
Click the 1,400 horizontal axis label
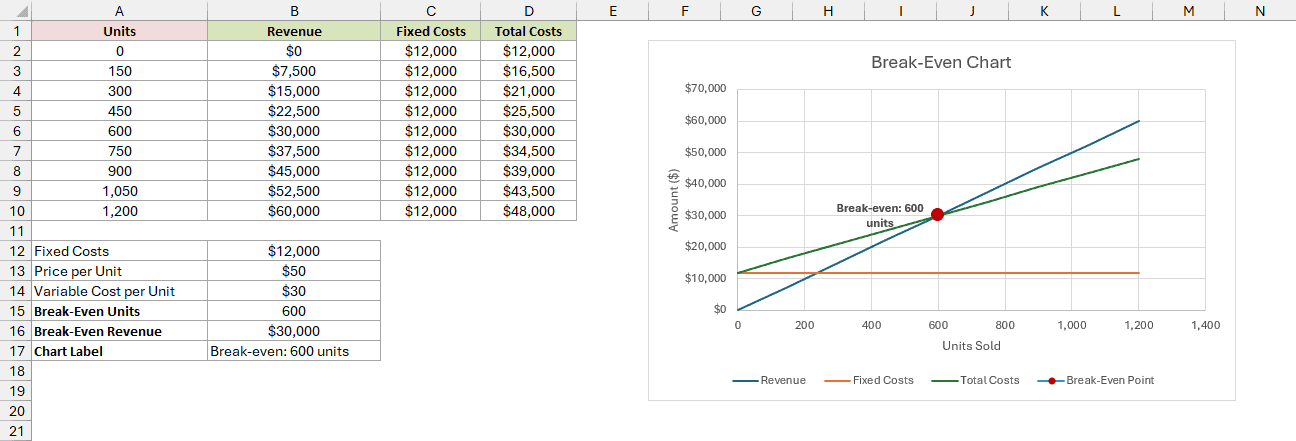pyautogui.click(x=1205, y=325)
